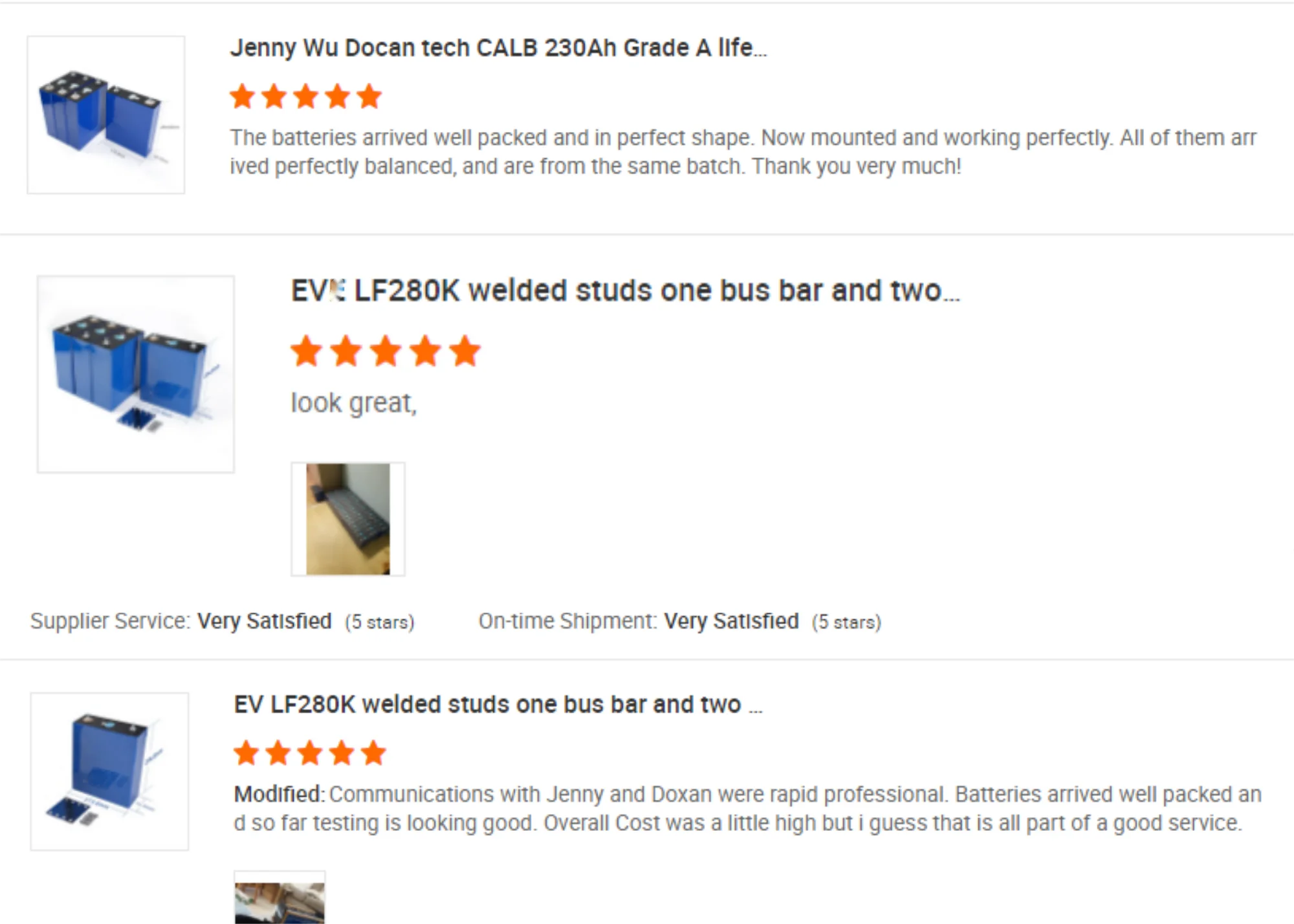Open the third review's EV LF280K title link
The height and width of the screenshot is (924, 1294).
[498, 705]
